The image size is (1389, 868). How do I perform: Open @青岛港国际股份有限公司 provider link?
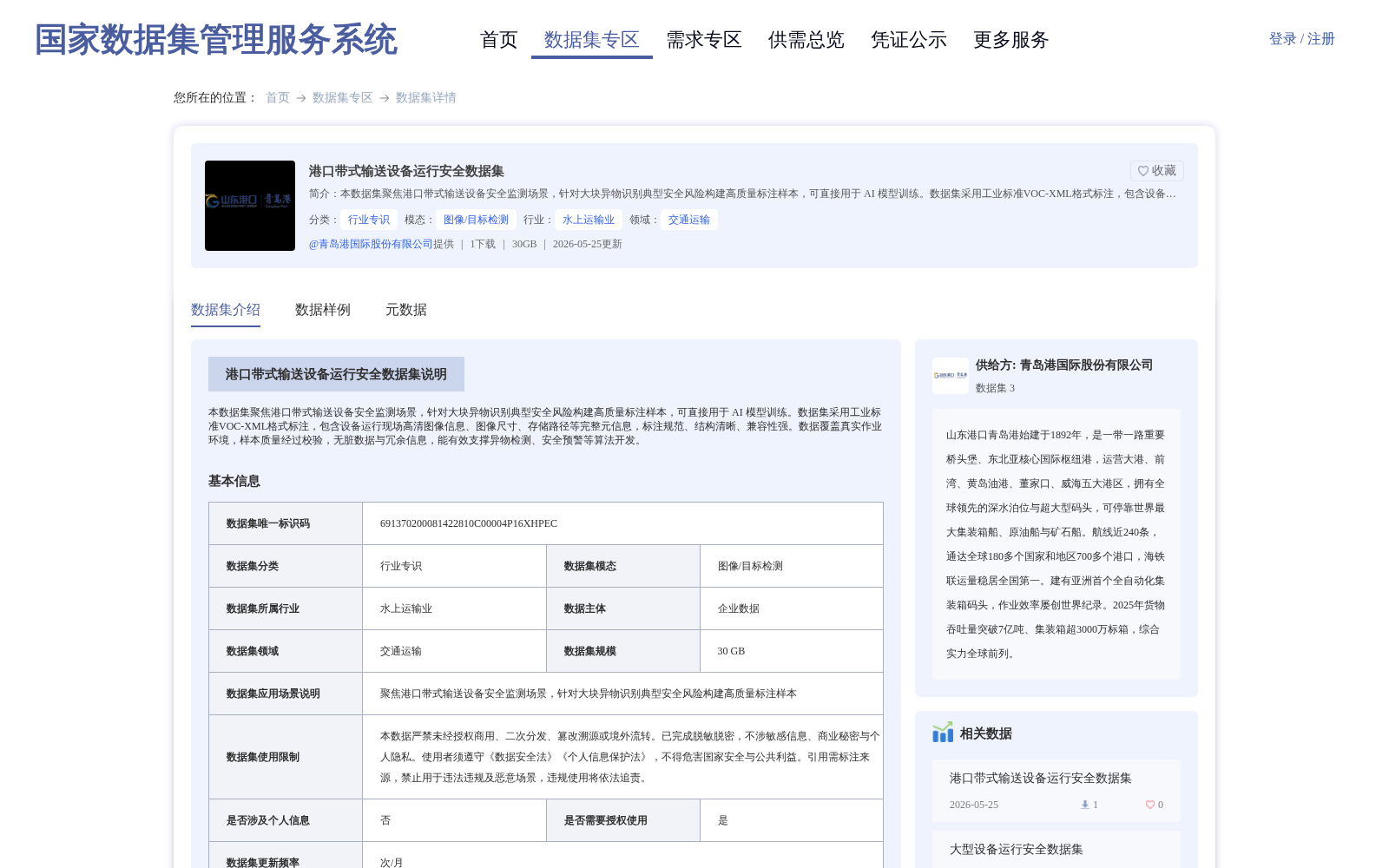tap(371, 244)
